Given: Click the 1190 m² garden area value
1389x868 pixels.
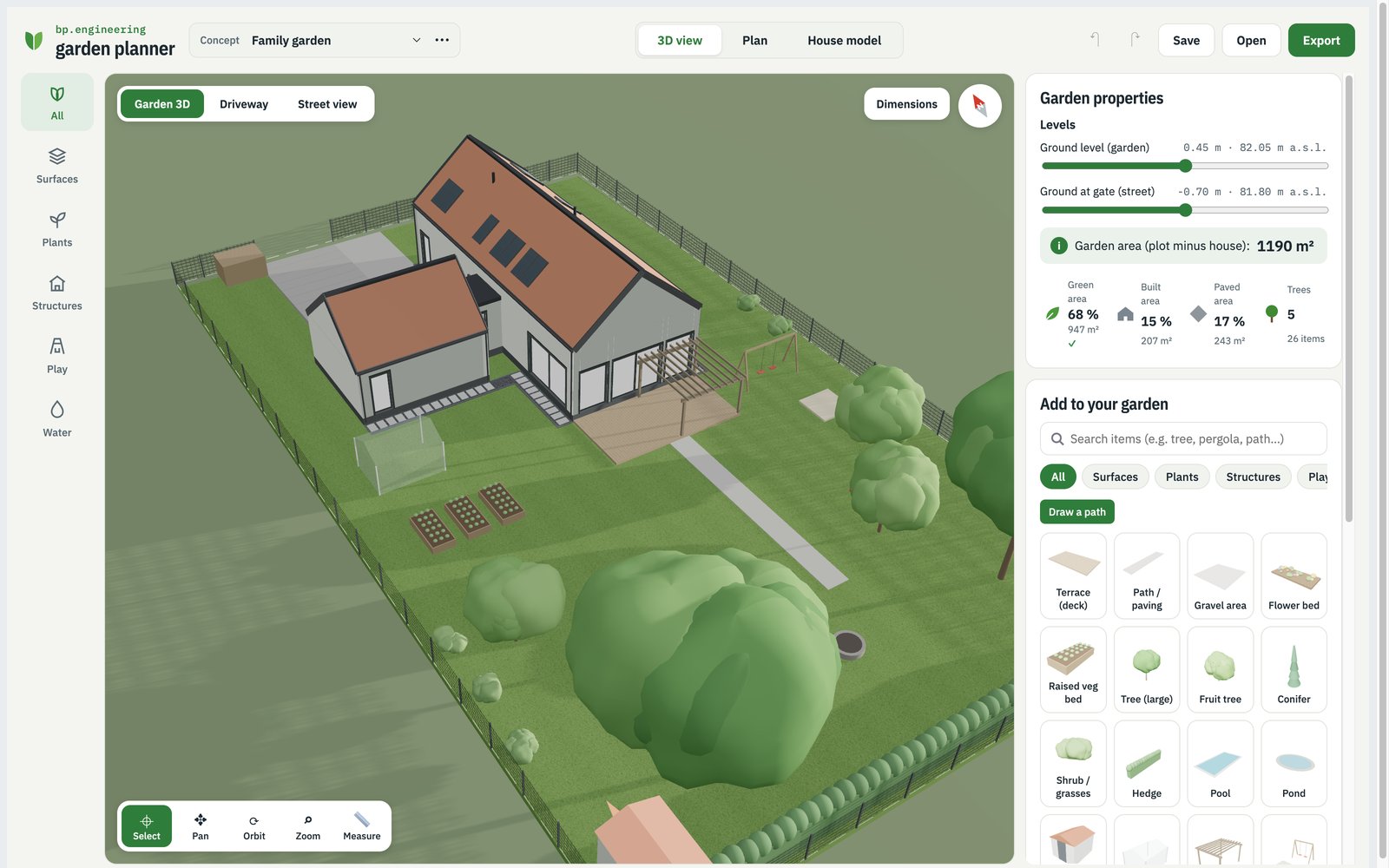Looking at the screenshot, I should (1285, 246).
